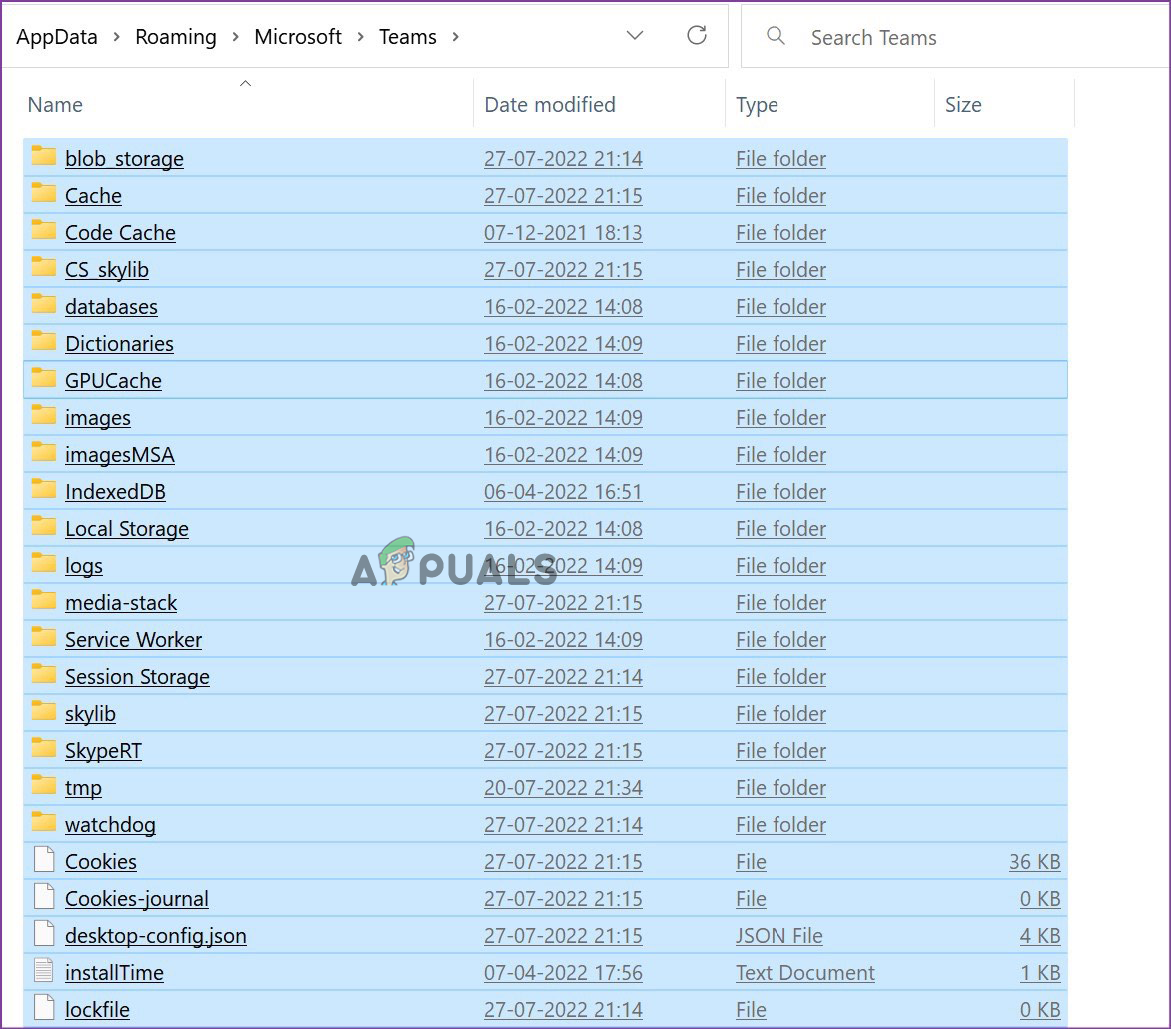Click the 1 KB size cell
This screenshot has height=1029, width=1171.
1040,973
